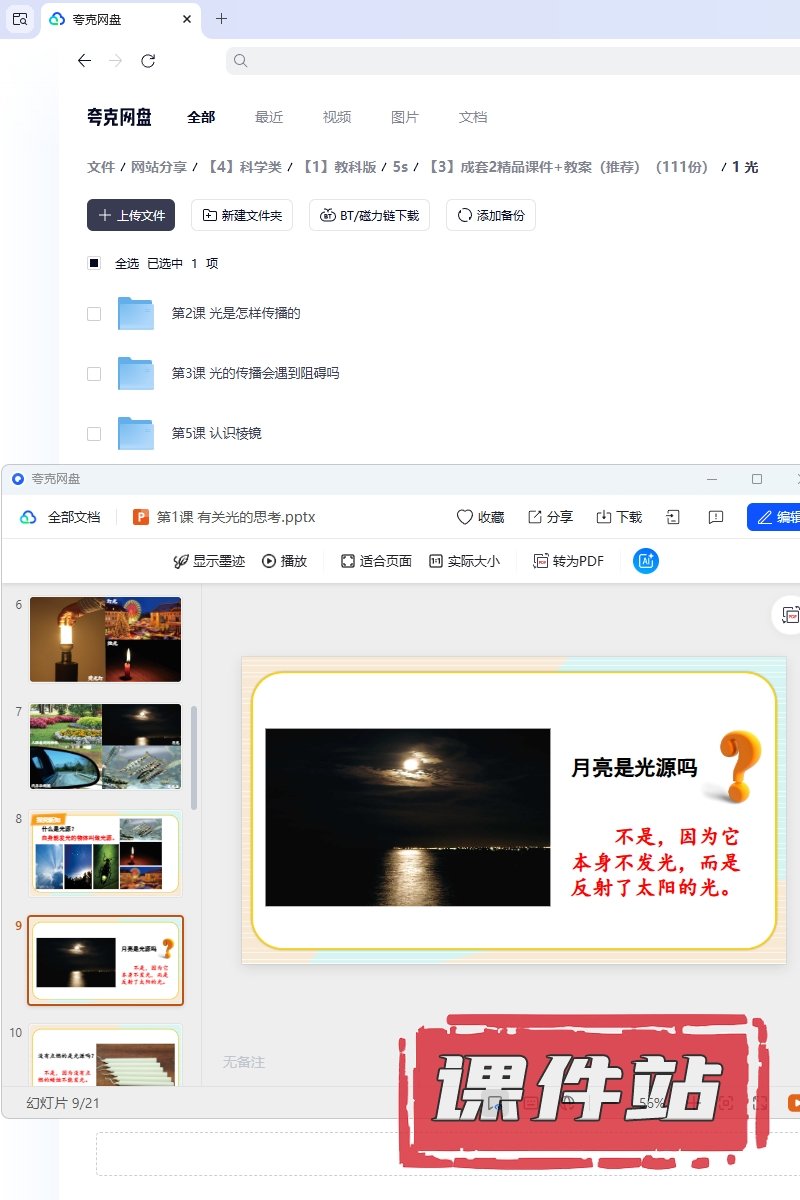Open the BT/磁力链下载 option
This screenshot has width=800, height=1200.
click(370, 215)
